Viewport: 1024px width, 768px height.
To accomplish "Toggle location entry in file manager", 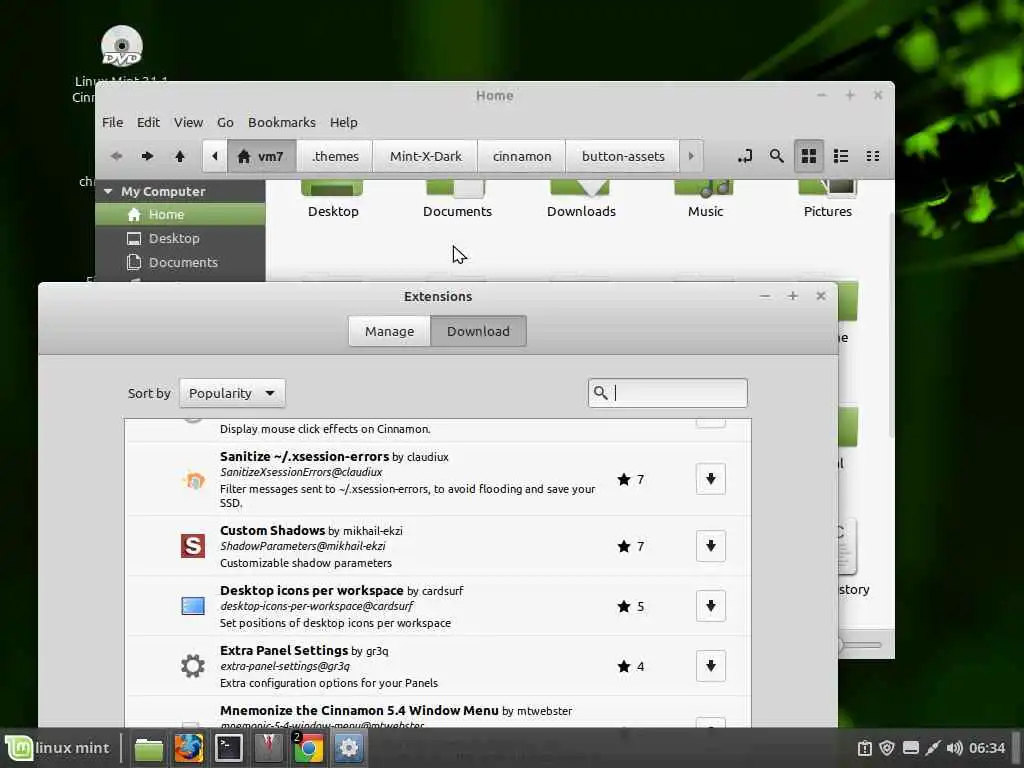I will [x=744, y=156].
